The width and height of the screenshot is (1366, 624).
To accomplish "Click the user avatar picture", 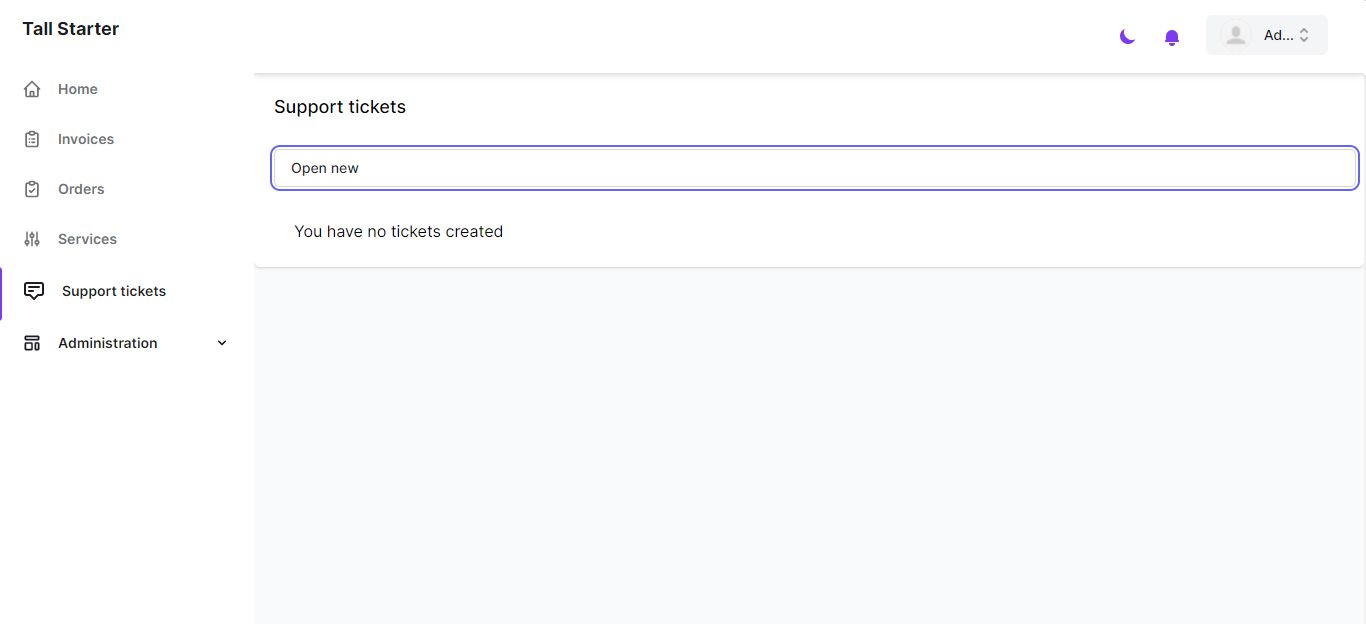I will (1236, 35).
